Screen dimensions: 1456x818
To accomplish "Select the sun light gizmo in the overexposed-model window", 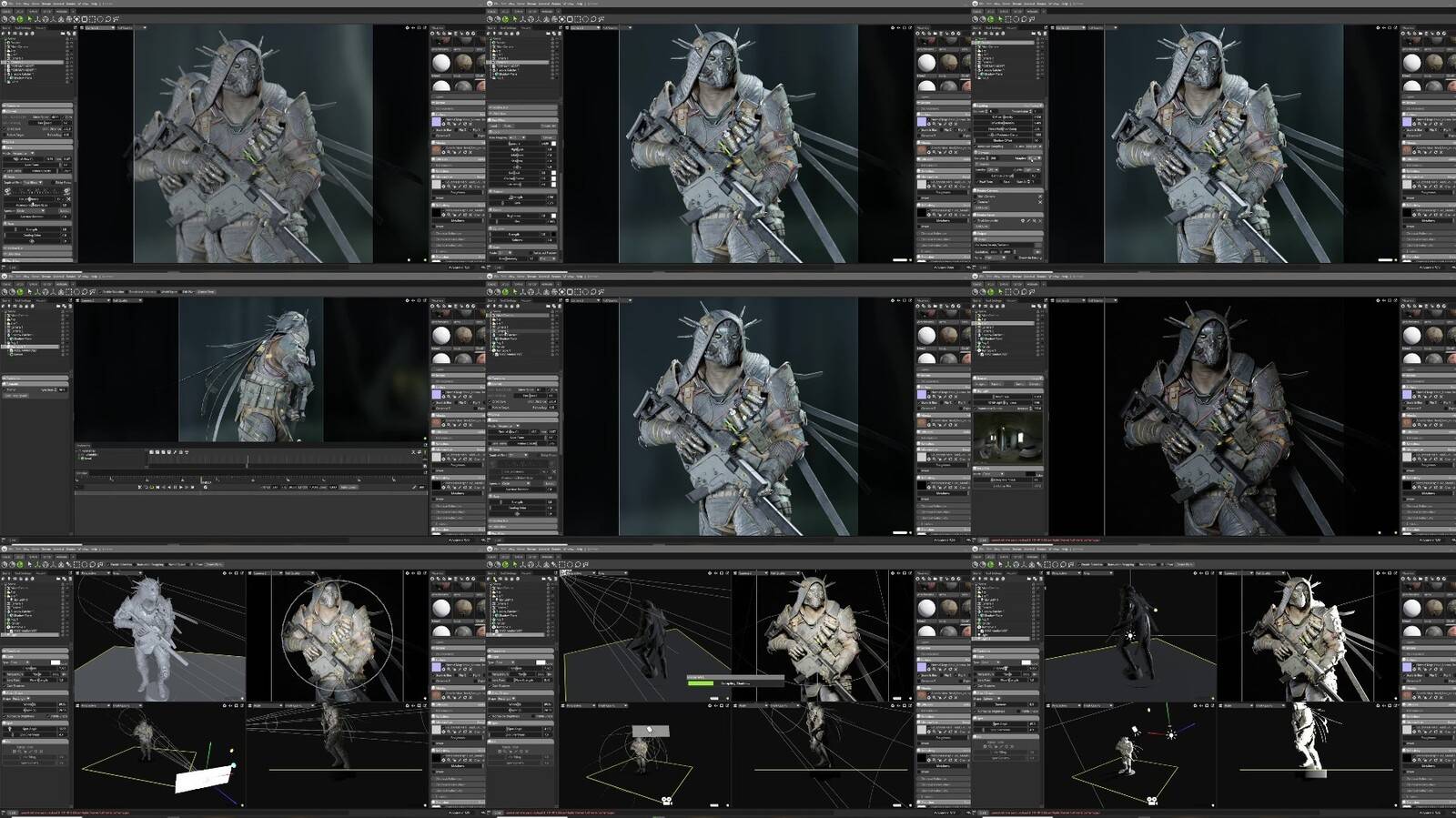I will click(1129, 636).
